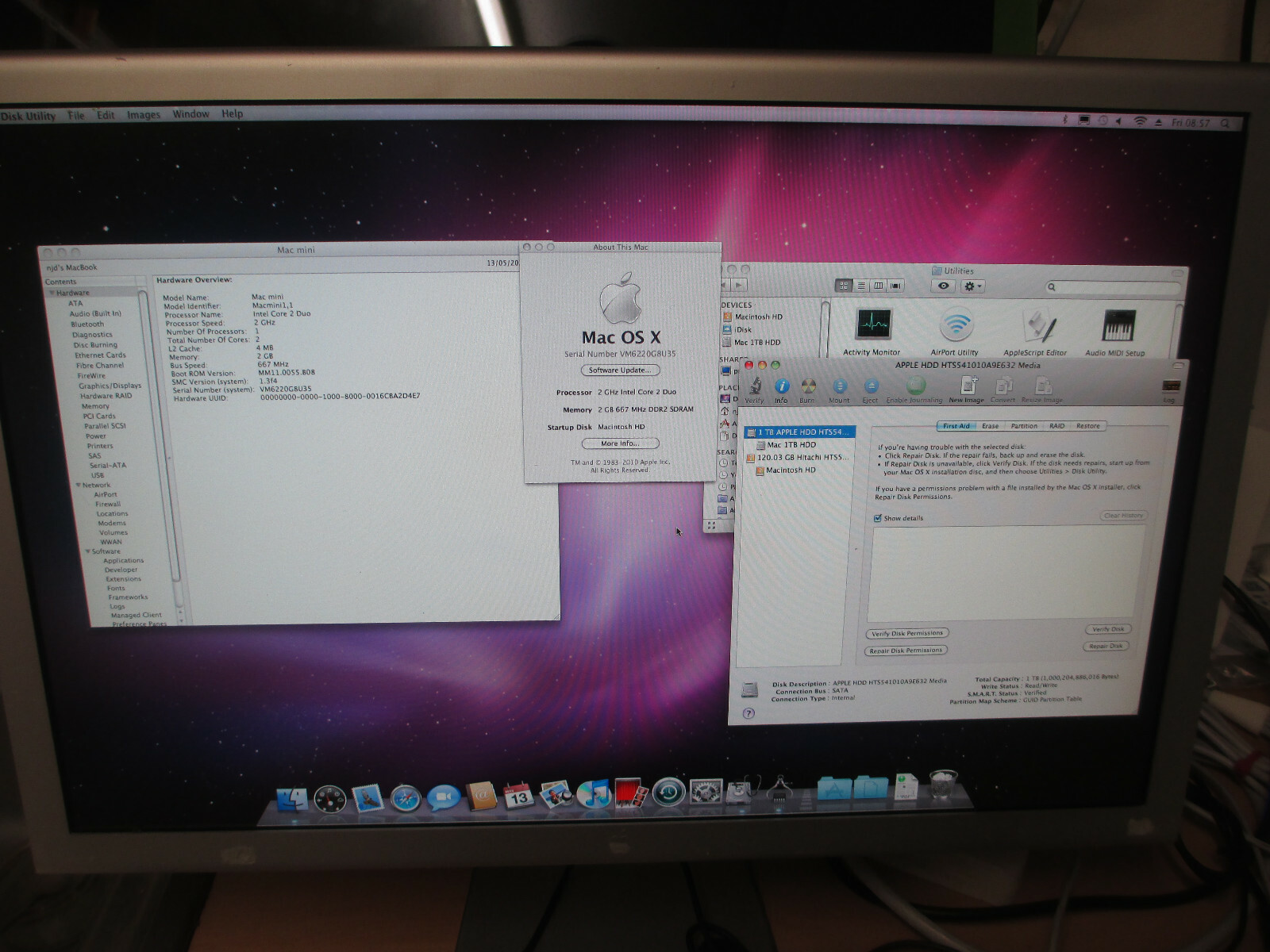Create a New Image from toolbar
Screen dimensions: 1270x952
pyautogui.click(x=968, y=386)
